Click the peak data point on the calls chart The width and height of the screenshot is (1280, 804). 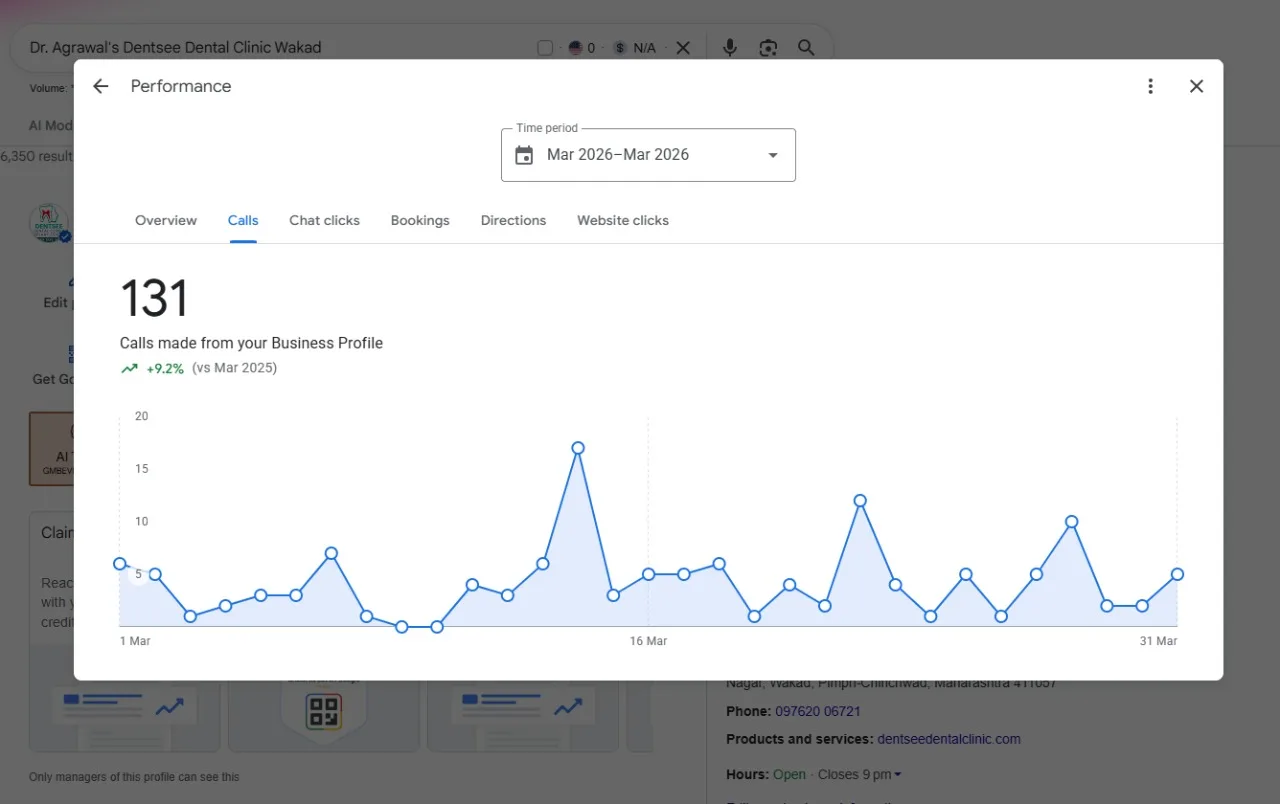click(x=578, y=448)
